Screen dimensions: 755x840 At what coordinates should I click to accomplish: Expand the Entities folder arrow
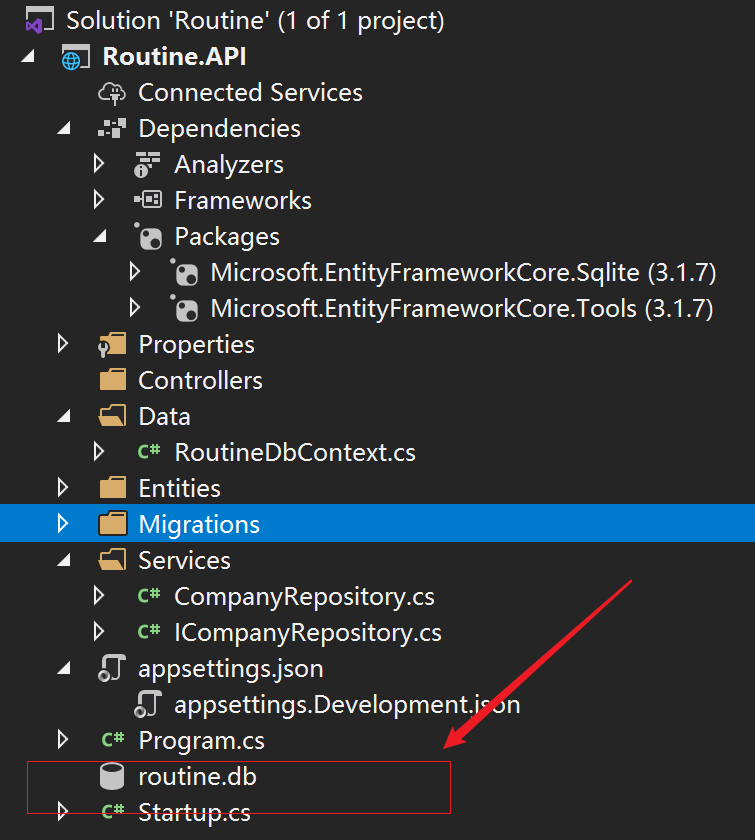click(64, 488)
